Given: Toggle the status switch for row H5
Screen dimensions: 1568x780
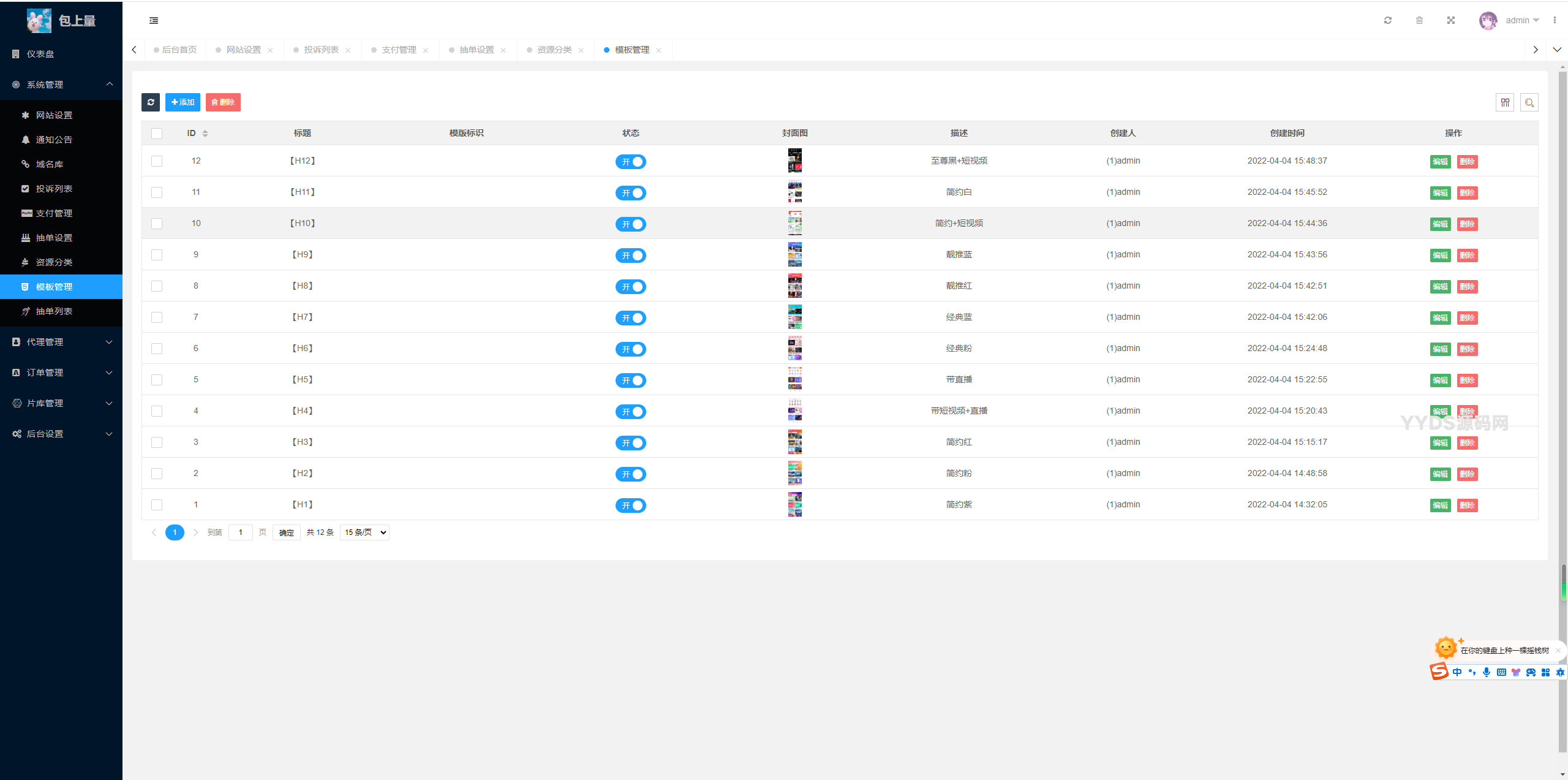Looking at the screenshot, I should pos(630,381).
